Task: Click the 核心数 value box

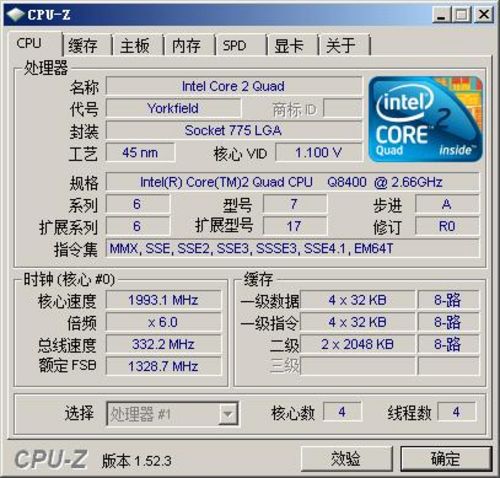Action: [342, 412]
